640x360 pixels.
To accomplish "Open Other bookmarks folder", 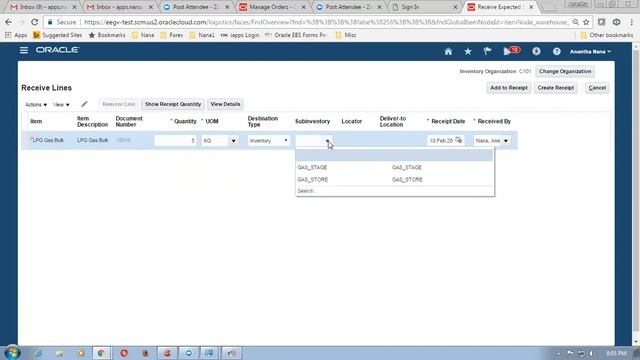I will pyautogui.click(x=607, y=35).
